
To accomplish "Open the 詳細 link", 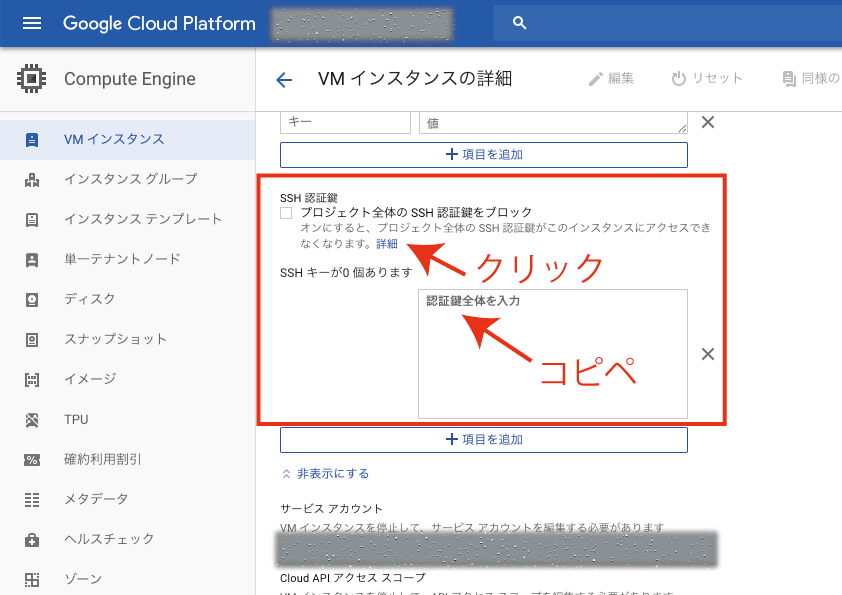I will 387,244.
